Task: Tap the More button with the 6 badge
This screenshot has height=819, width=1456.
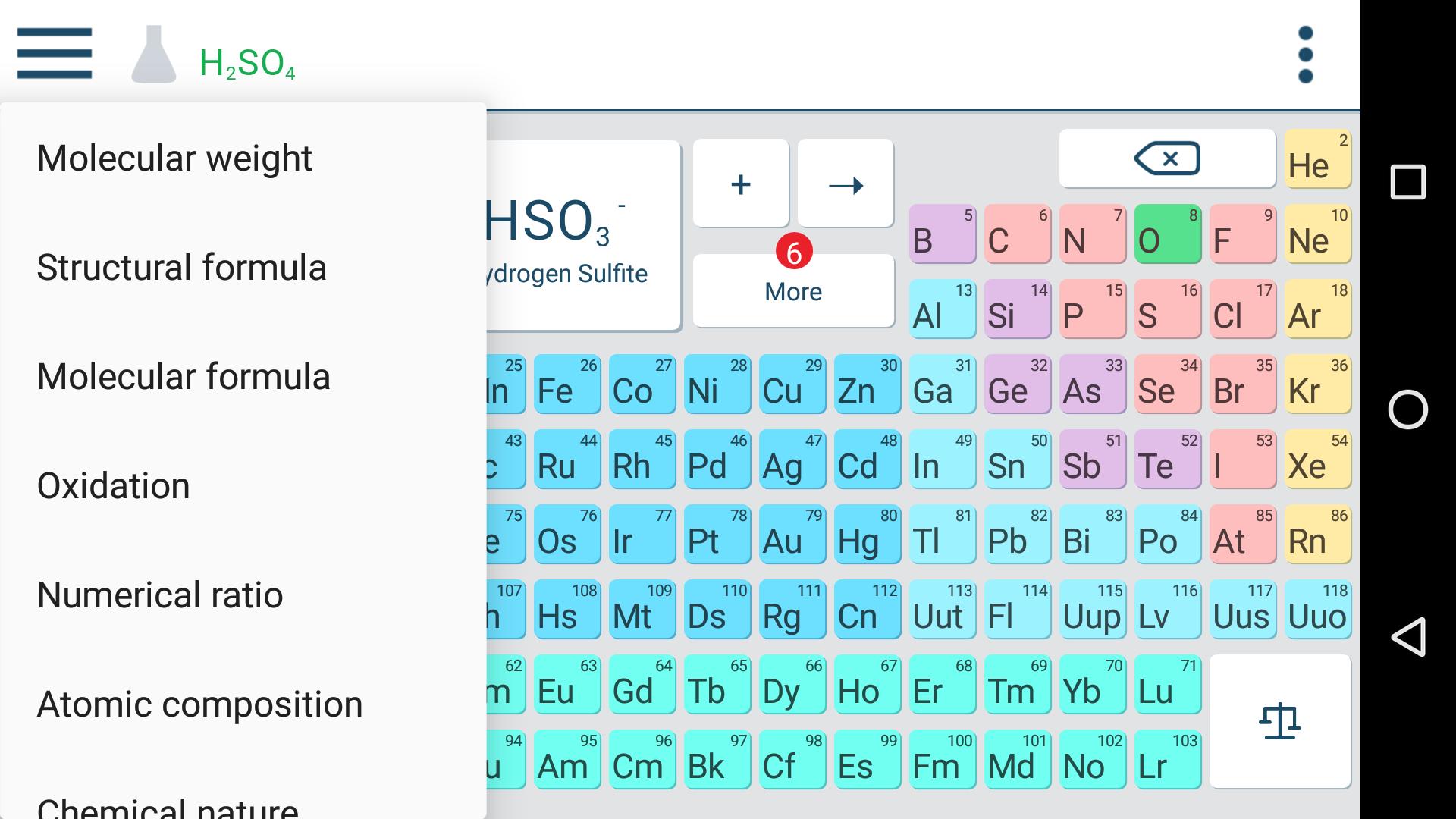Action: pyautogui.click(x=792, y=291)
